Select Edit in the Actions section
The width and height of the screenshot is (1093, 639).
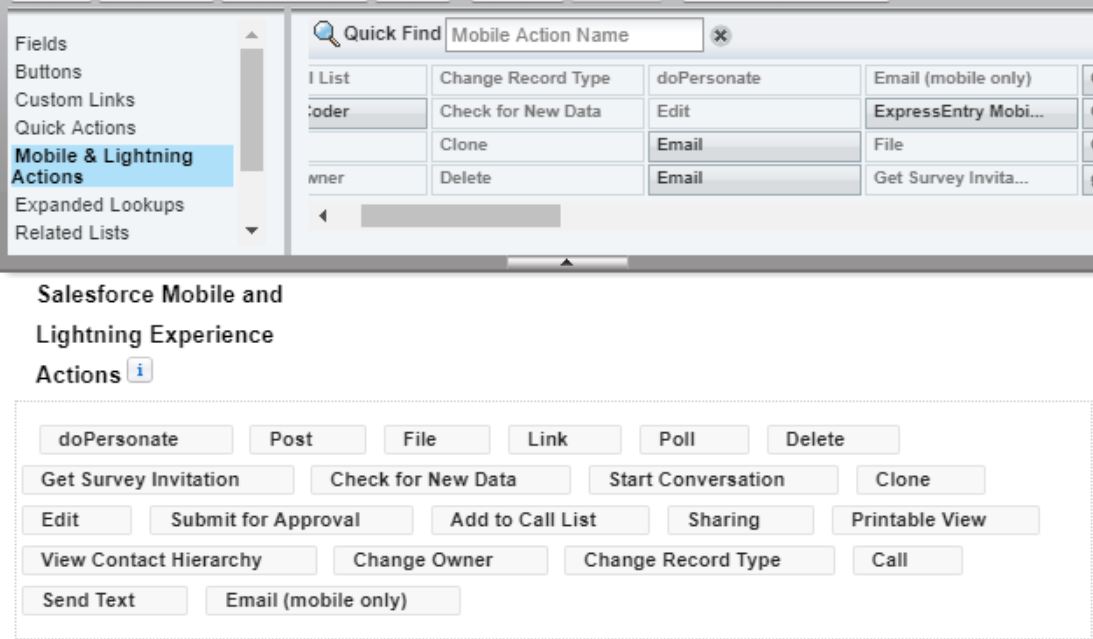pyautogui.click(x=77, y=521)
